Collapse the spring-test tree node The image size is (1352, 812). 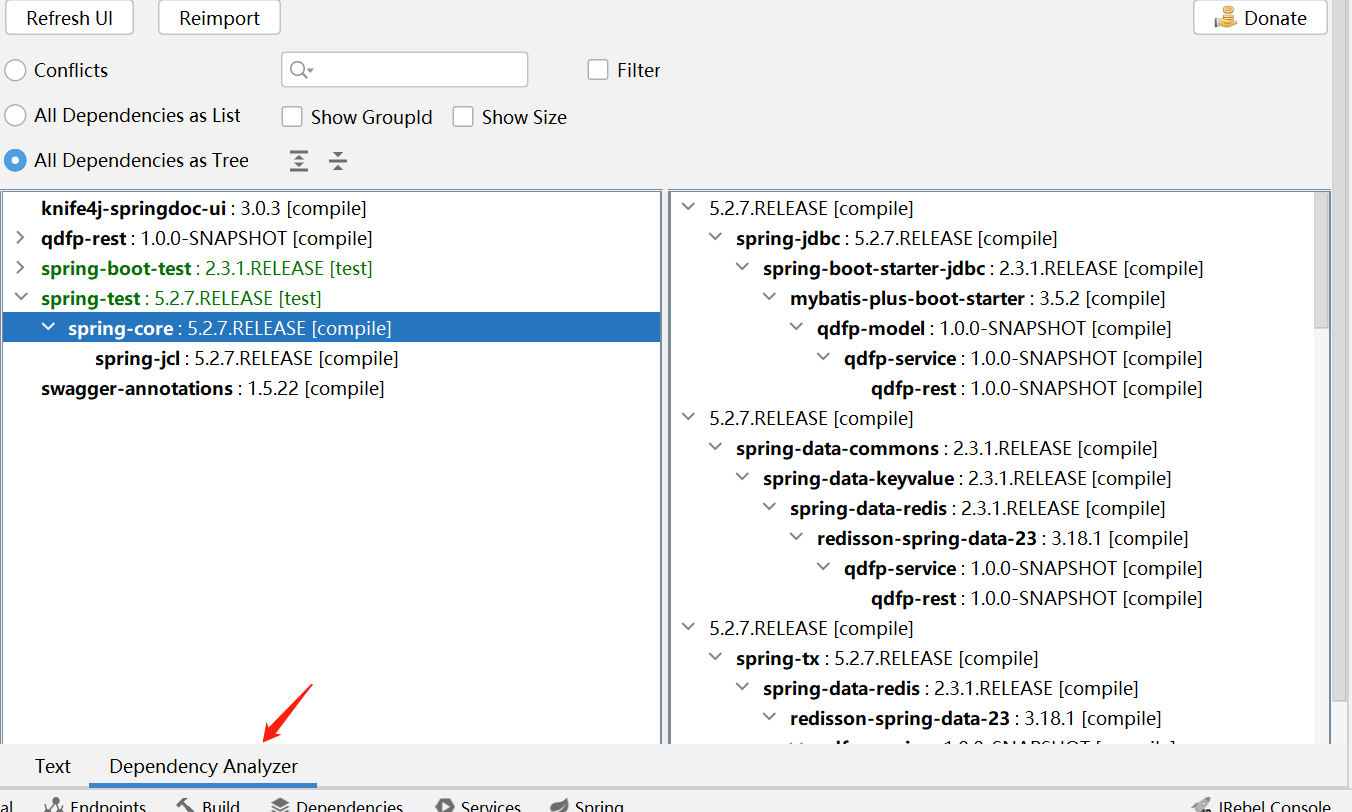(21, 298)
